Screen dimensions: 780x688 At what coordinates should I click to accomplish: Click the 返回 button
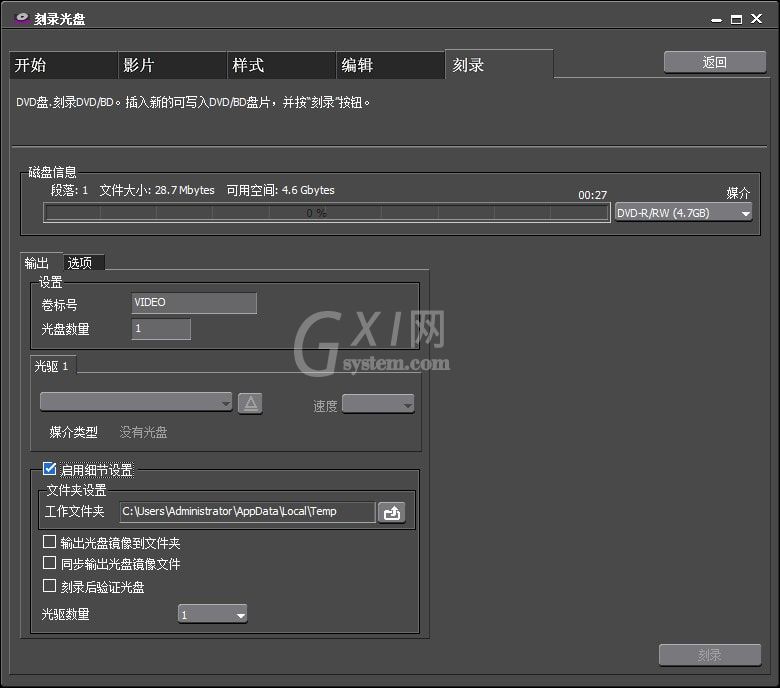715,62
